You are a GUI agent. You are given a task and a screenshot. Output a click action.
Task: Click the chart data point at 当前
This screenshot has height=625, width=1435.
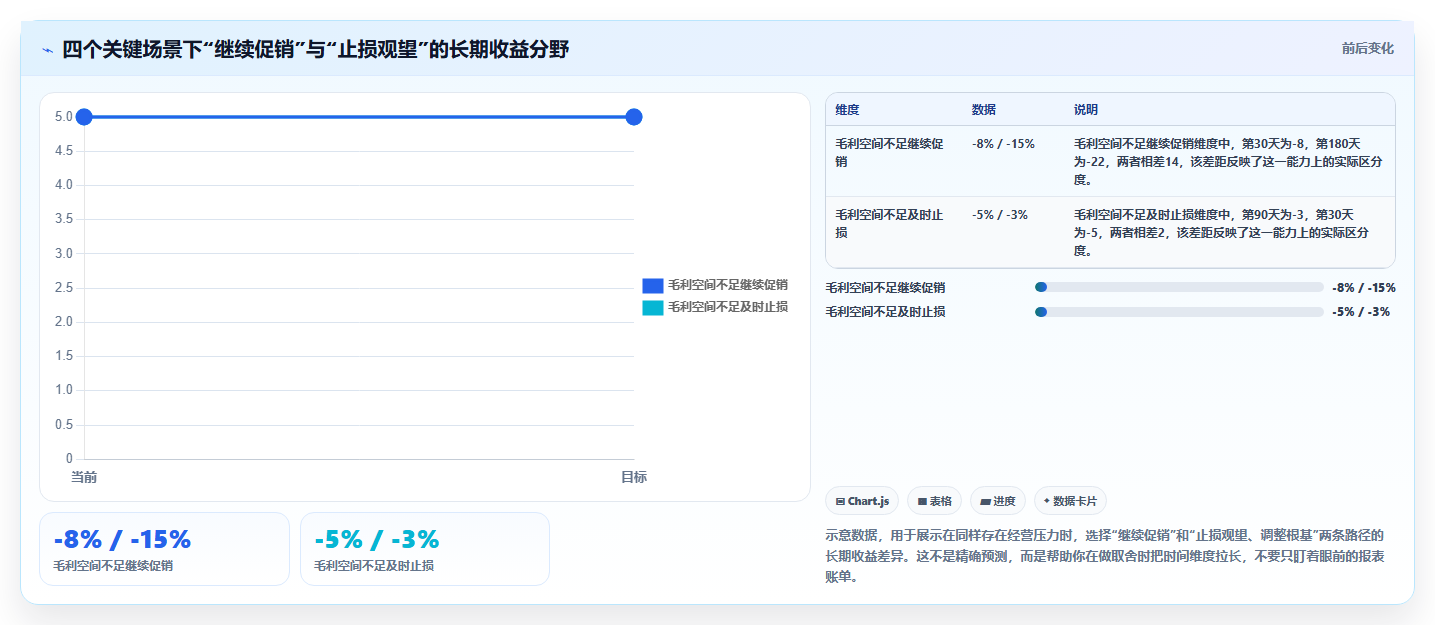tap(84, 117)
